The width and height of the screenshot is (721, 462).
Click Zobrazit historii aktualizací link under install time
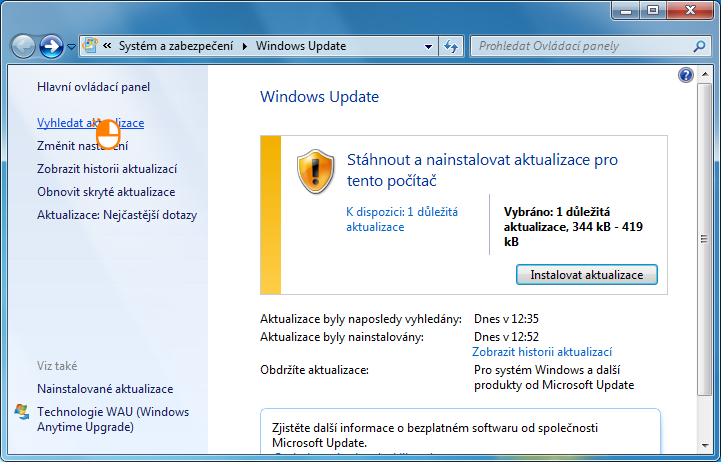coord(542,352)
